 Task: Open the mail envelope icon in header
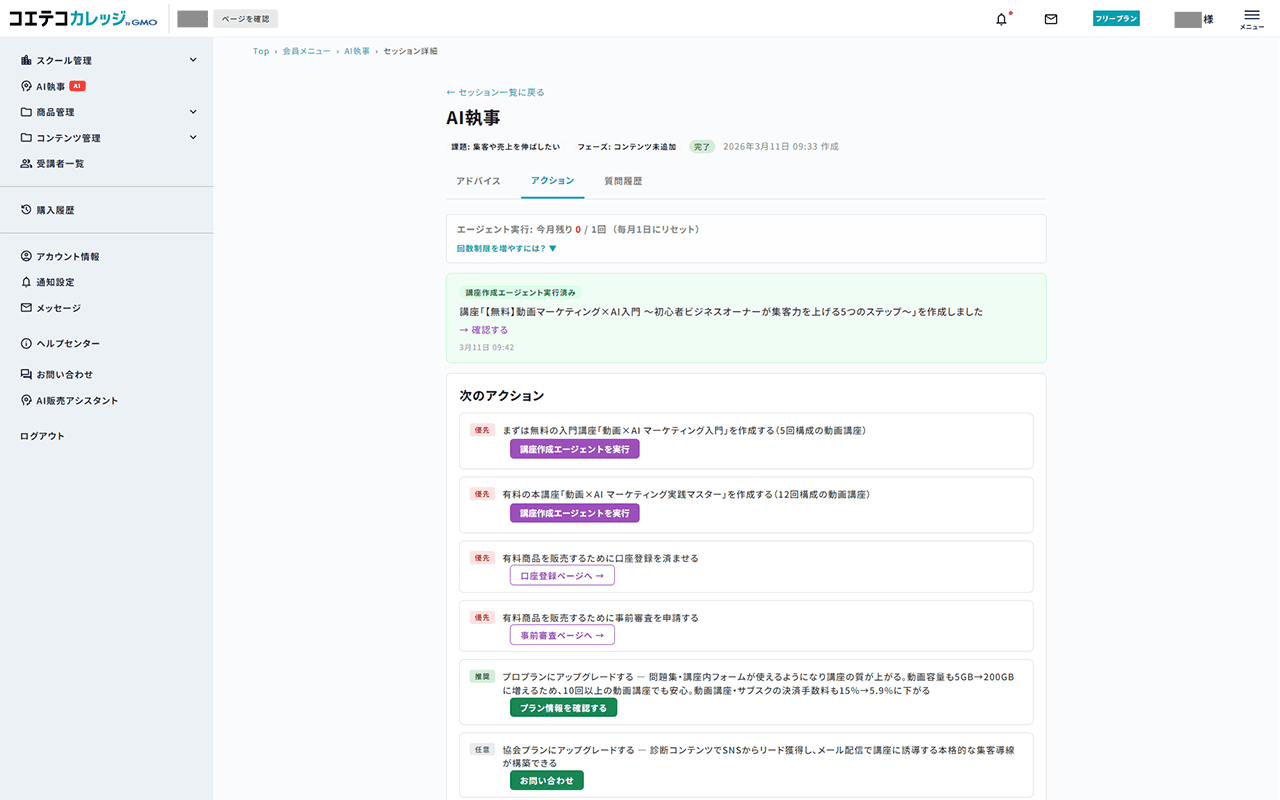(1051, 19)
